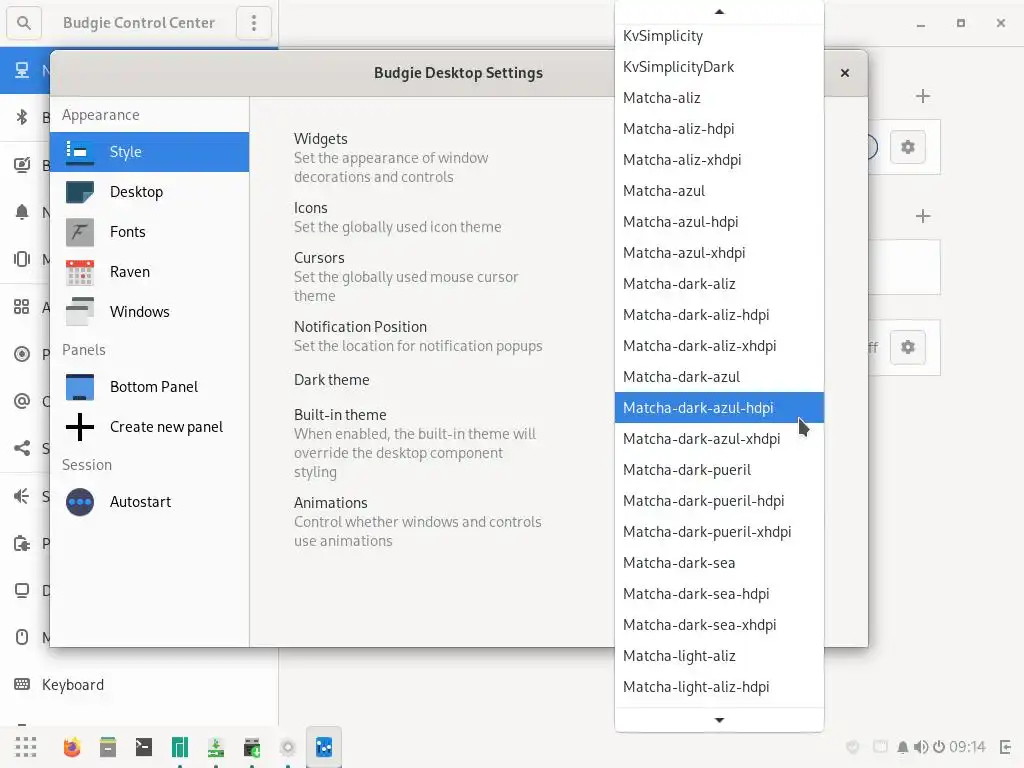Select Matcha-dark-sea-xhdpi theme

point(719,625)
